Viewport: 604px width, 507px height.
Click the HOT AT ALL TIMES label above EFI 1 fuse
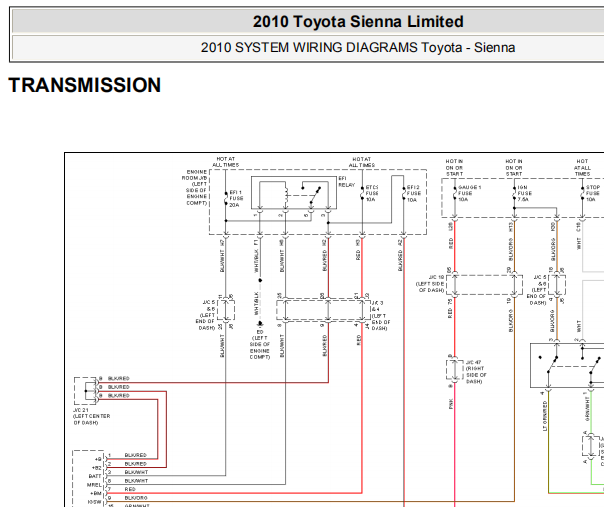pyautogui.click(x=226, y=162)
